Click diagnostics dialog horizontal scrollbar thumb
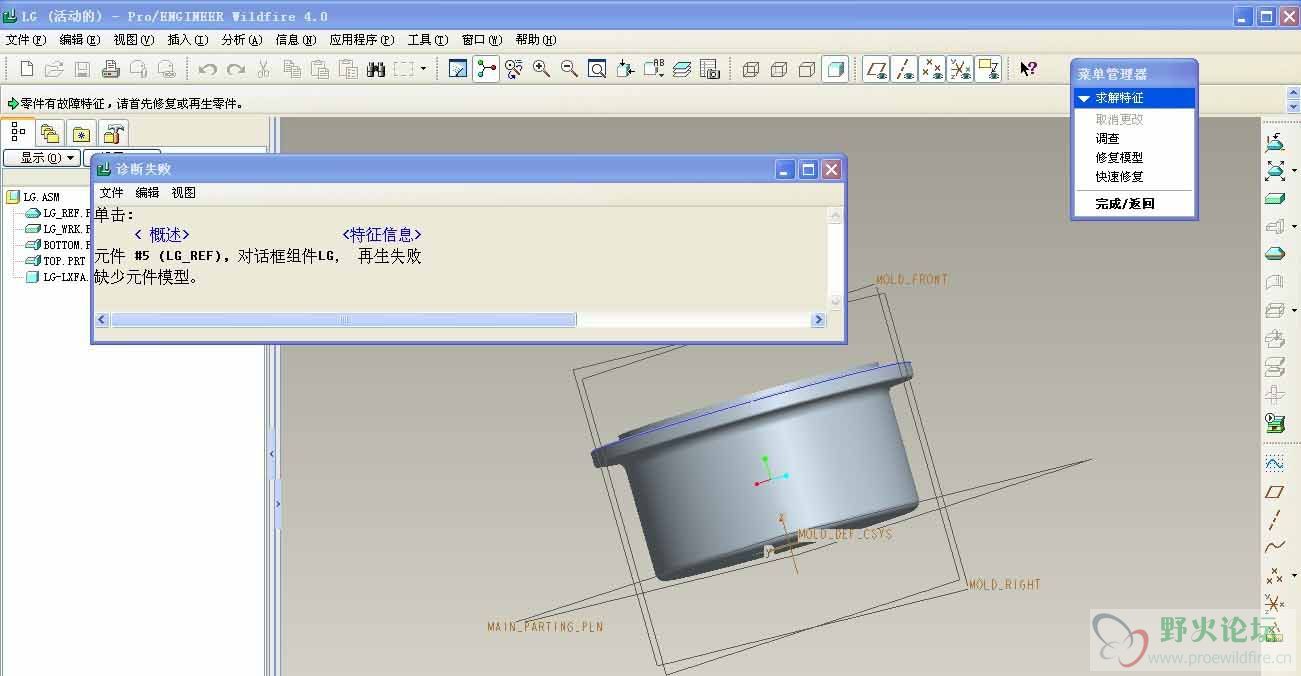This screenshot has width=1301, height=676. [344, 320]
